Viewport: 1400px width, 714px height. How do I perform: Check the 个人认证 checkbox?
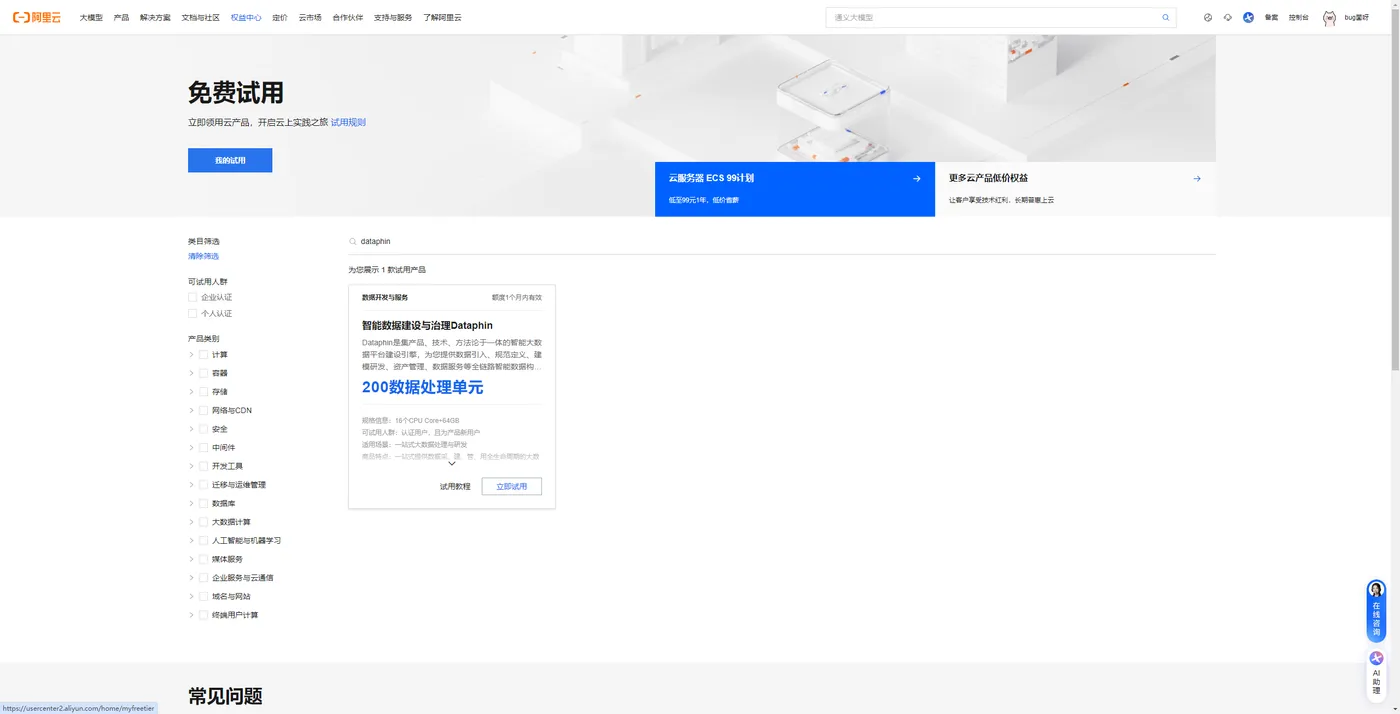(192, 313)
